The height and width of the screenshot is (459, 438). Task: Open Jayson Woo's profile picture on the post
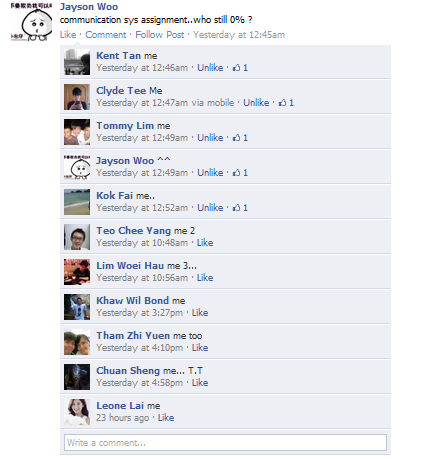pos(32,22)
